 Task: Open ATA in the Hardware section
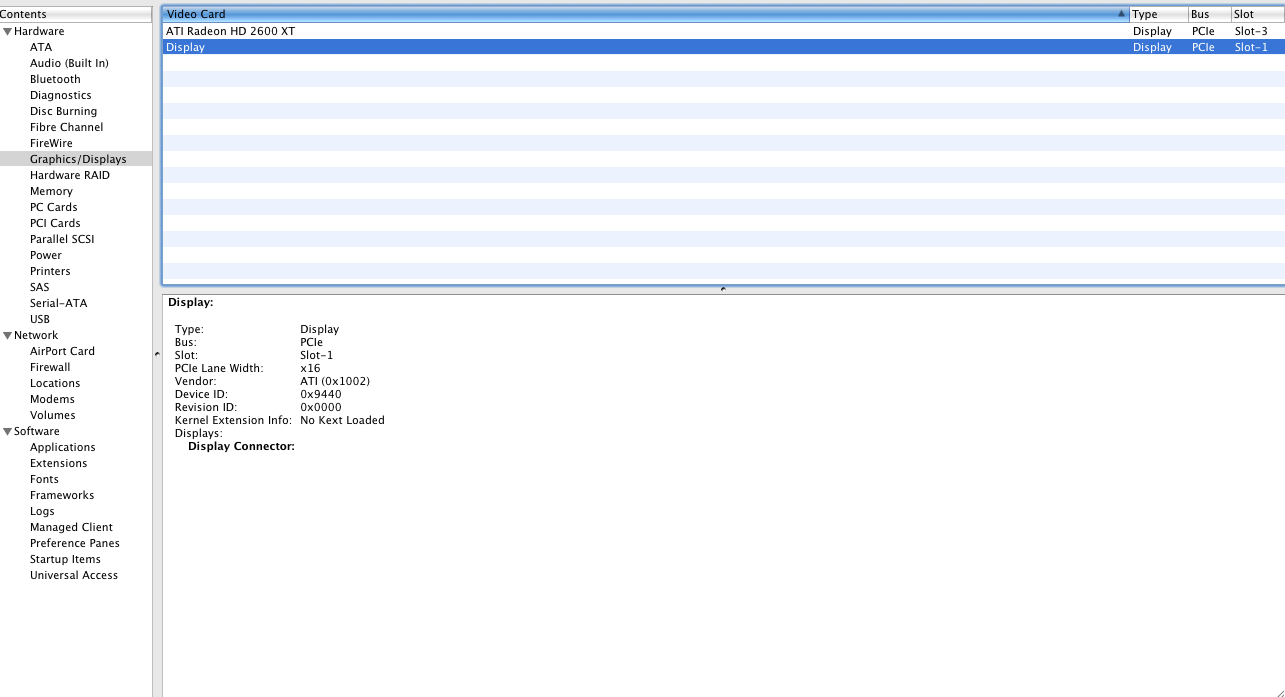[x=41, y=47]
